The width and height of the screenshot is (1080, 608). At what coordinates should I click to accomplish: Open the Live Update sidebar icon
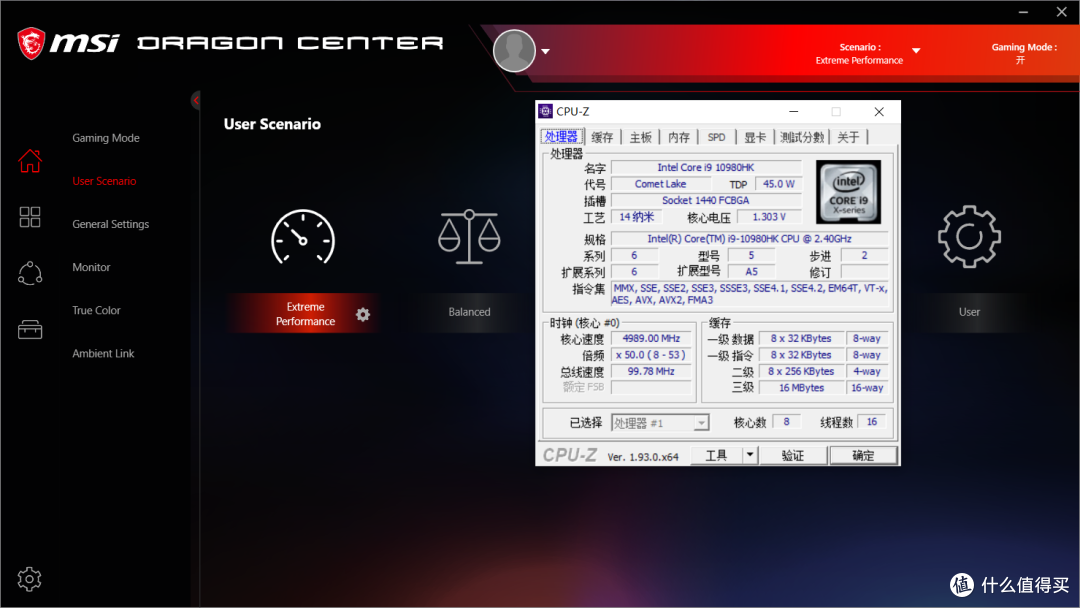pyautogui.click(x=30, y=273)
